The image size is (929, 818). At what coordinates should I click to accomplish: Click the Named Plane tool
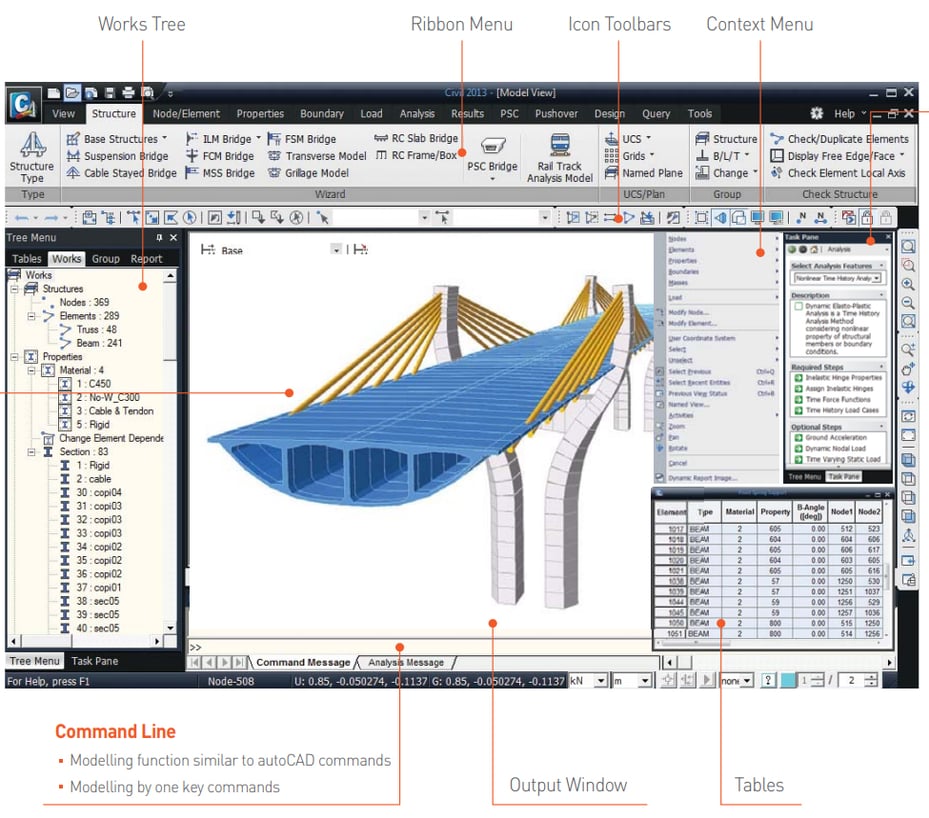coord(644,173)
